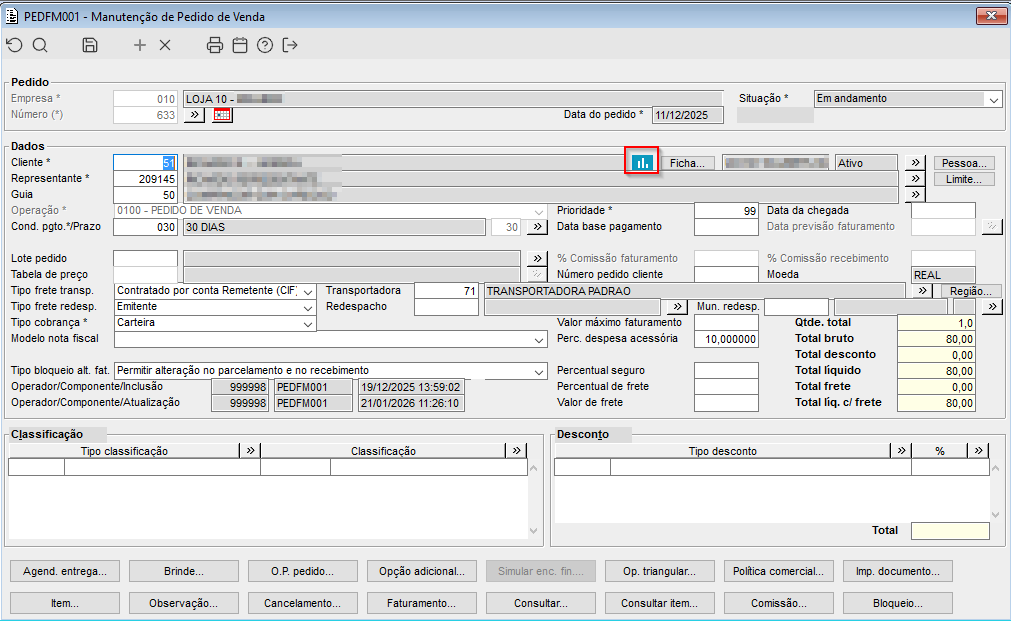This screenshot has height=621, width=1011.
Task: Expand the Situação dropdown
Action: tap(993, 99)
